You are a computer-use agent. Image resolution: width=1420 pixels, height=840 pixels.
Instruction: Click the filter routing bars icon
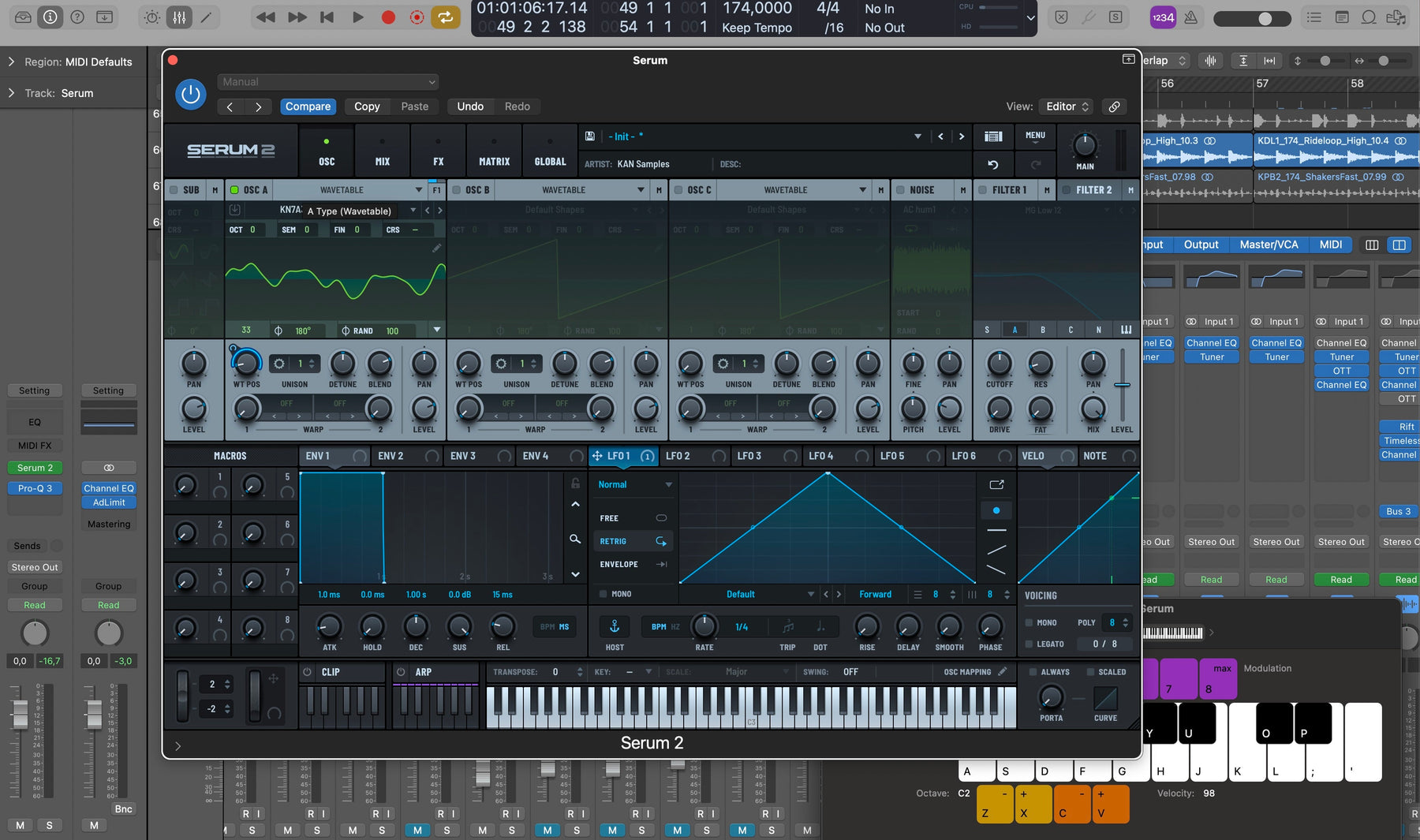tap(1126, 330)
